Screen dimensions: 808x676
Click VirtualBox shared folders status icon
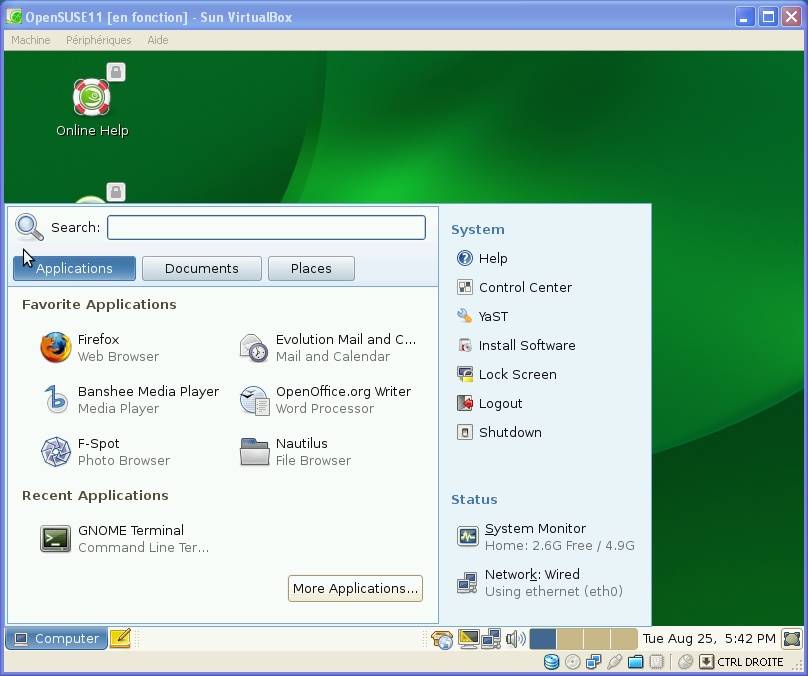(x=635, y=662)
